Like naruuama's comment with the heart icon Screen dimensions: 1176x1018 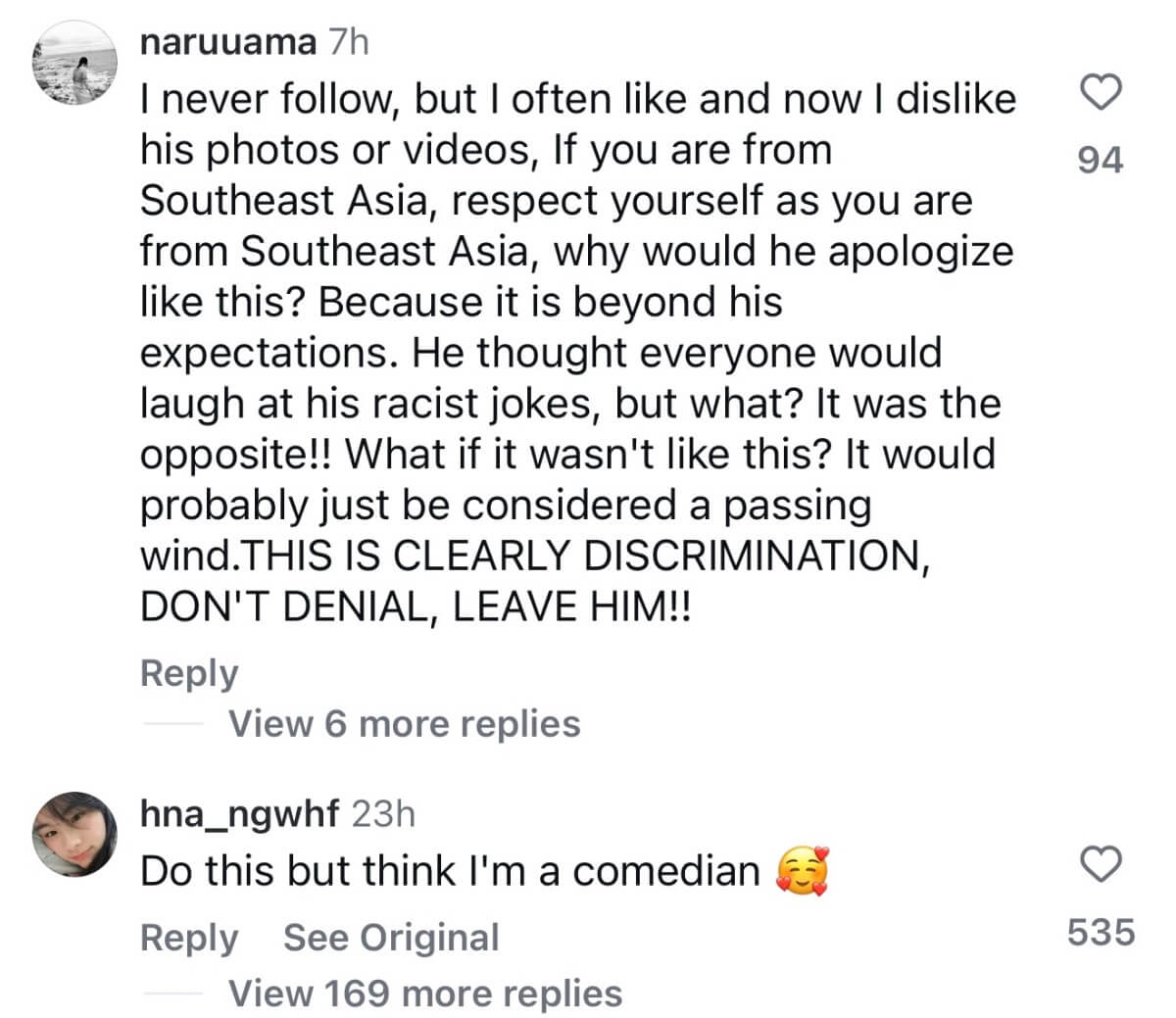pos(1100,93)
